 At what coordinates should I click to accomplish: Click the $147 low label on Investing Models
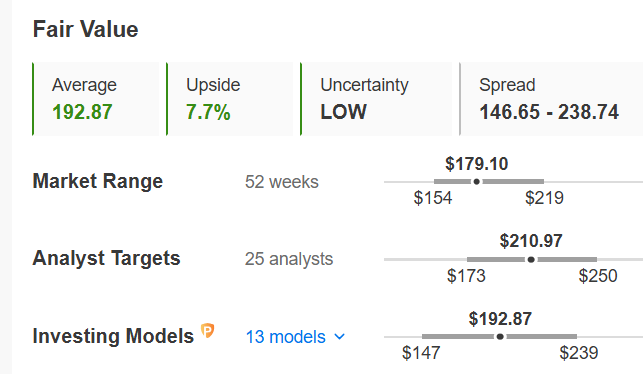point(421,353)
